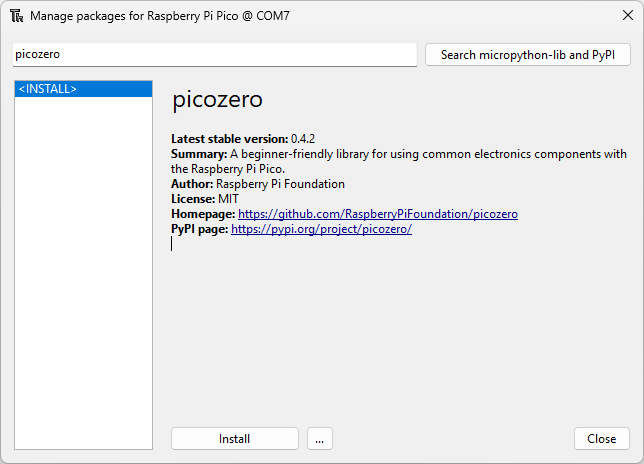Click the picozero package title heading
Screen dimensions: 644x464
click(x=217, y=100)
